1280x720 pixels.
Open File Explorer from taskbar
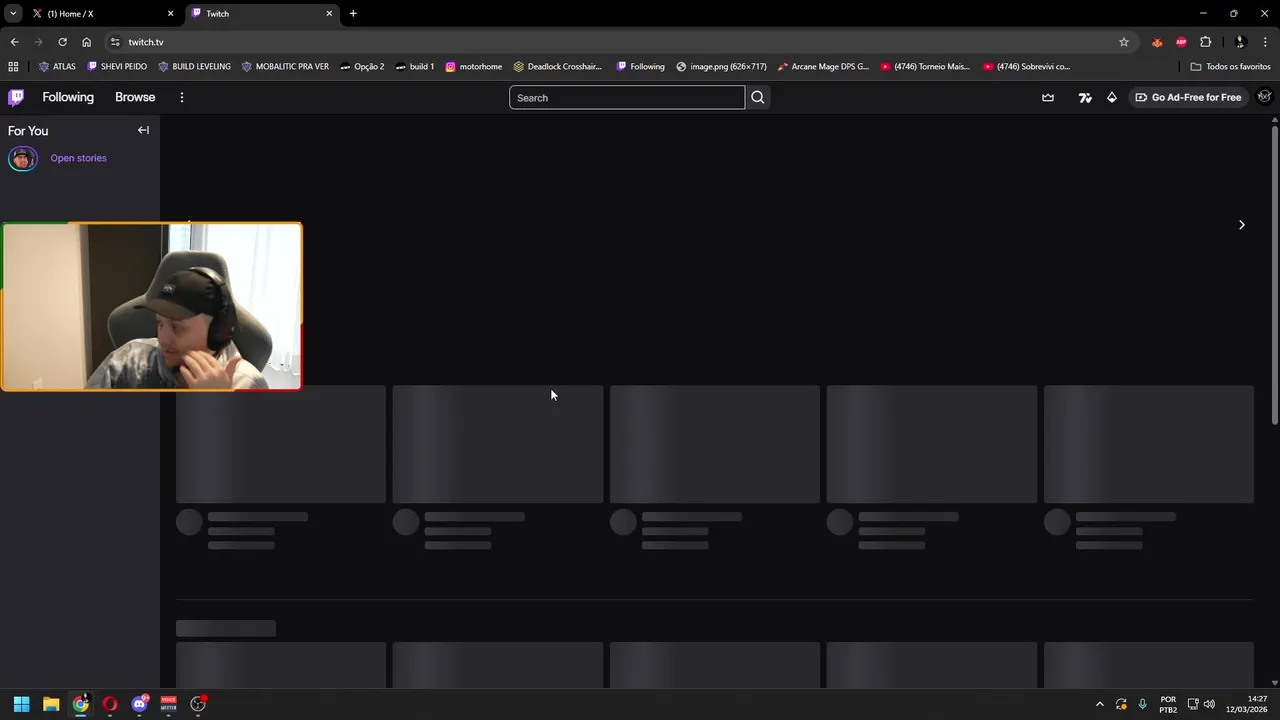51,704
